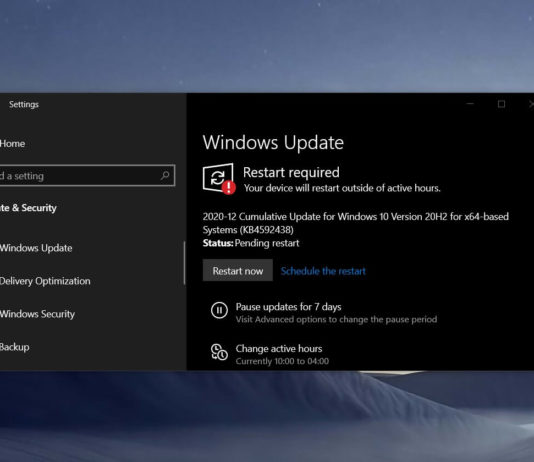
Task: Minimize the Settings window
Action: point(470,103)
